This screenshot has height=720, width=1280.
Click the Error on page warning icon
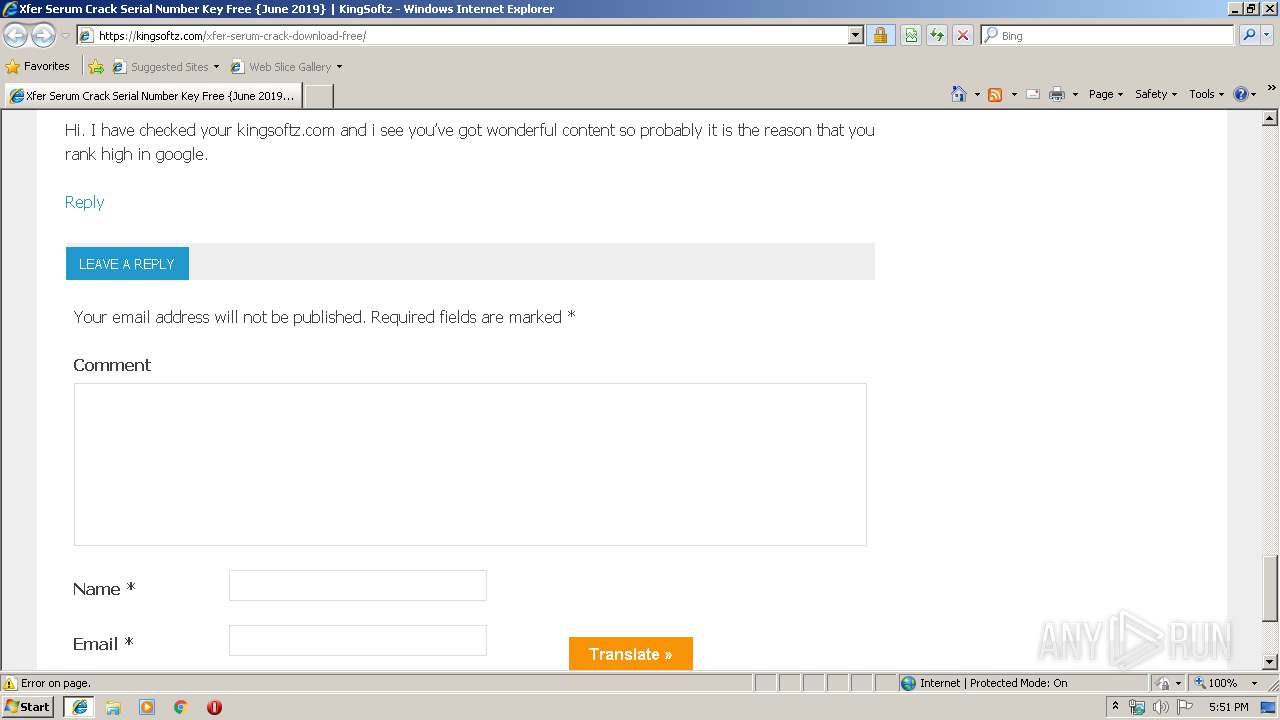(x=10, y=684)
